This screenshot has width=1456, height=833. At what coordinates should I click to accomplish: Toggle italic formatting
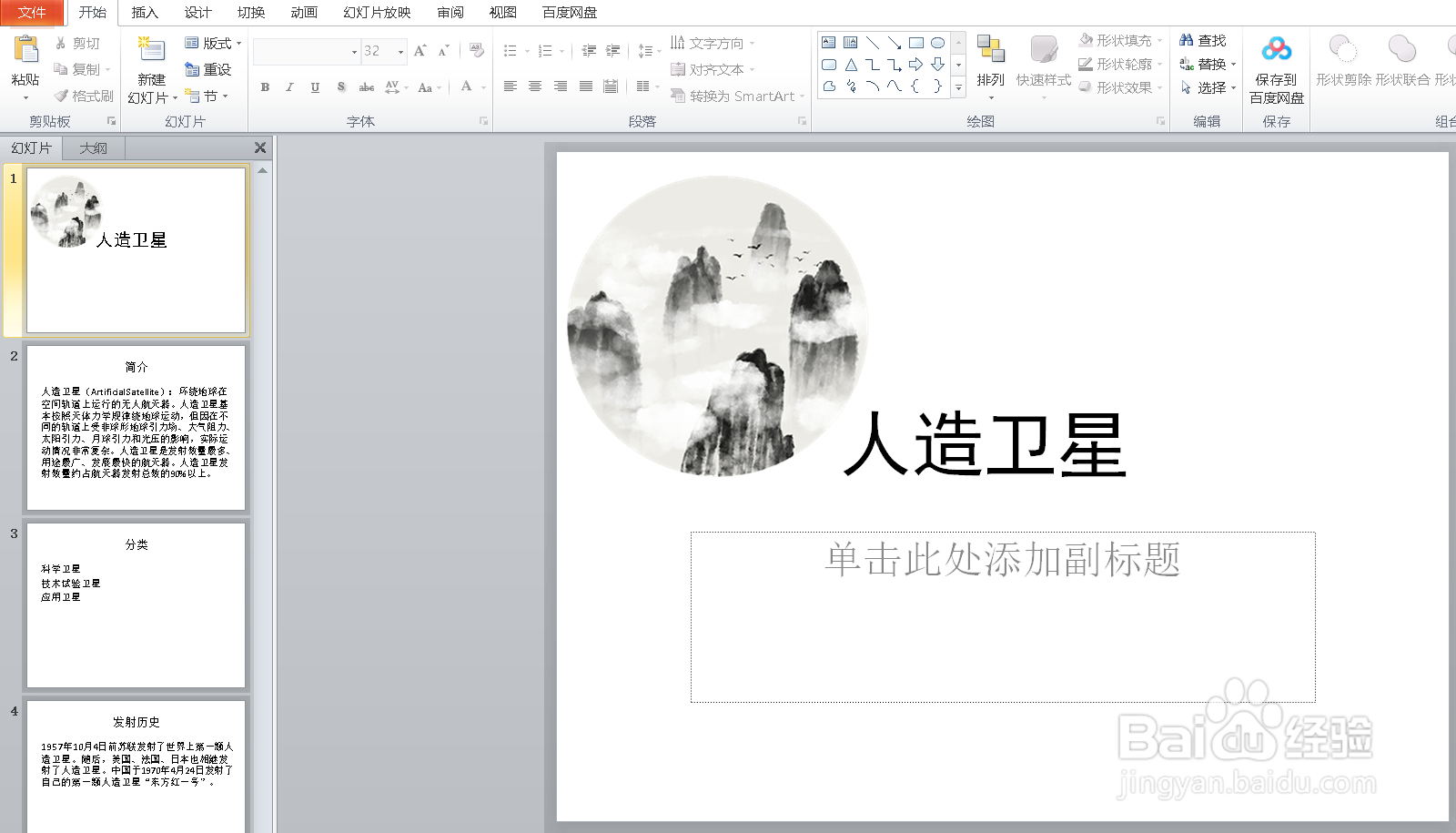288,87
